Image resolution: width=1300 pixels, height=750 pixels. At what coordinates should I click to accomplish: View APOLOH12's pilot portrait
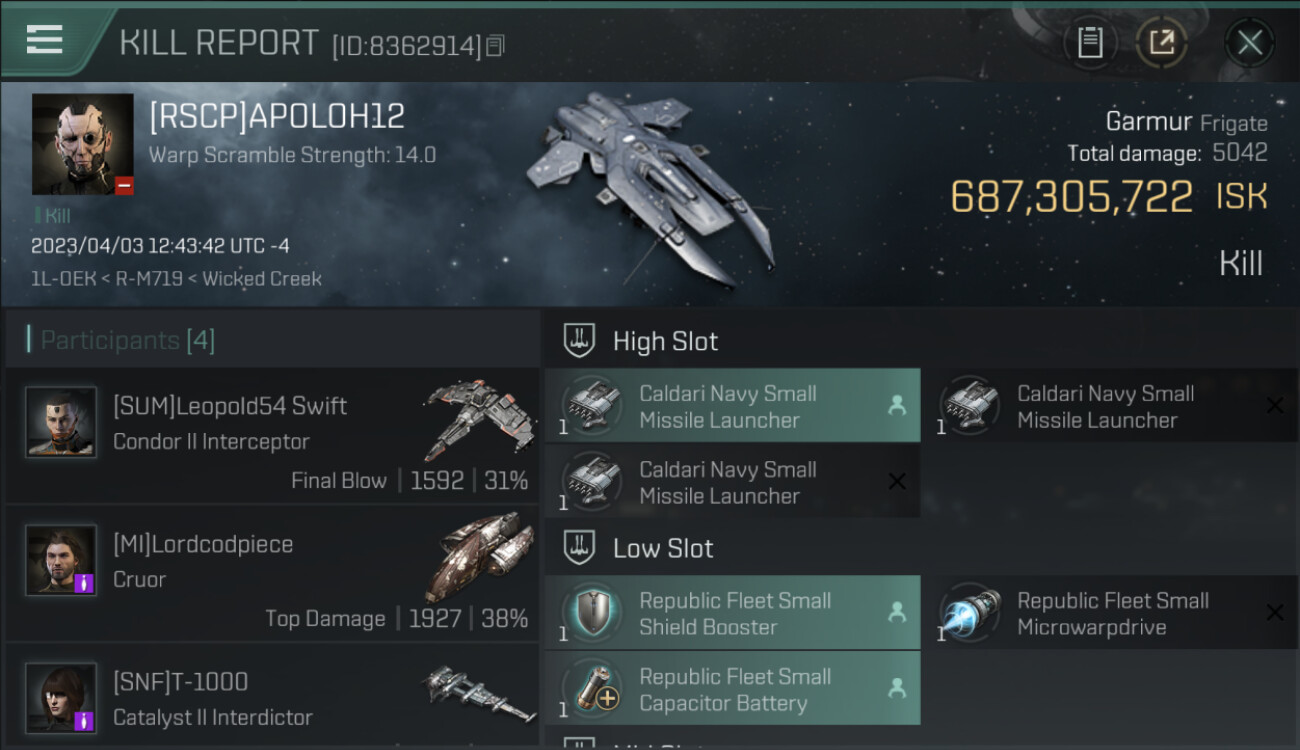(x=82, y=144)
